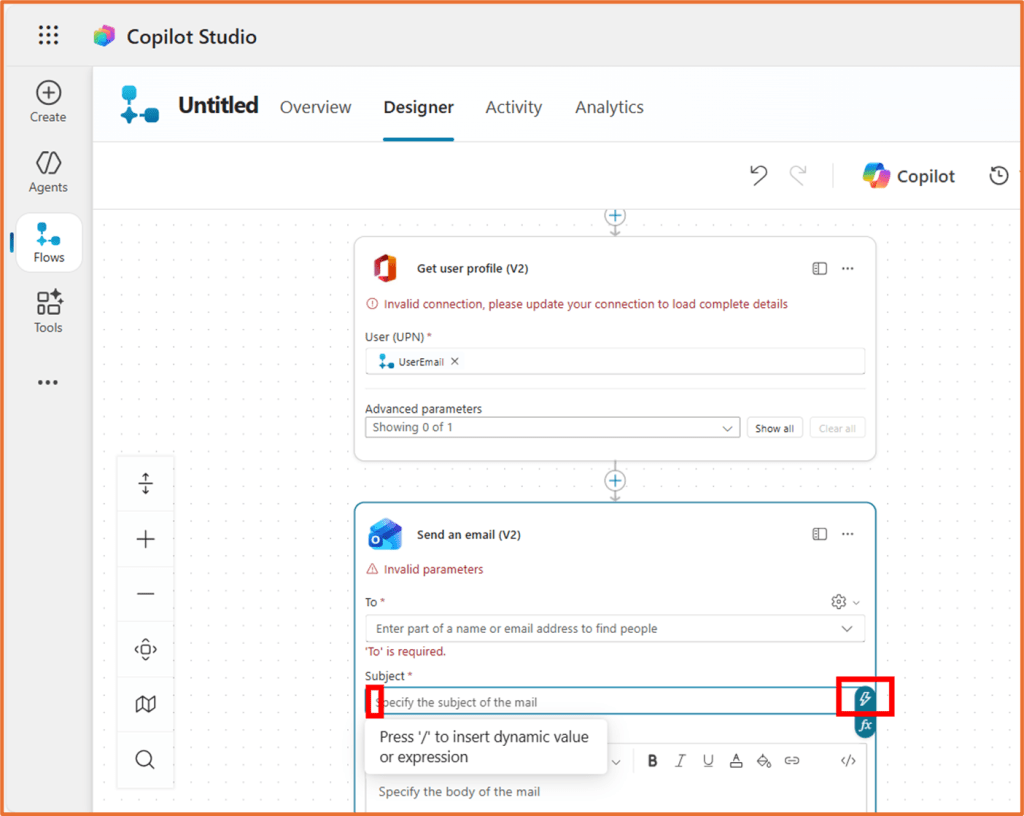This screenshot has width=1024, height=816.
Task: Zoom in on the canvas
Action: coord(145,539)
